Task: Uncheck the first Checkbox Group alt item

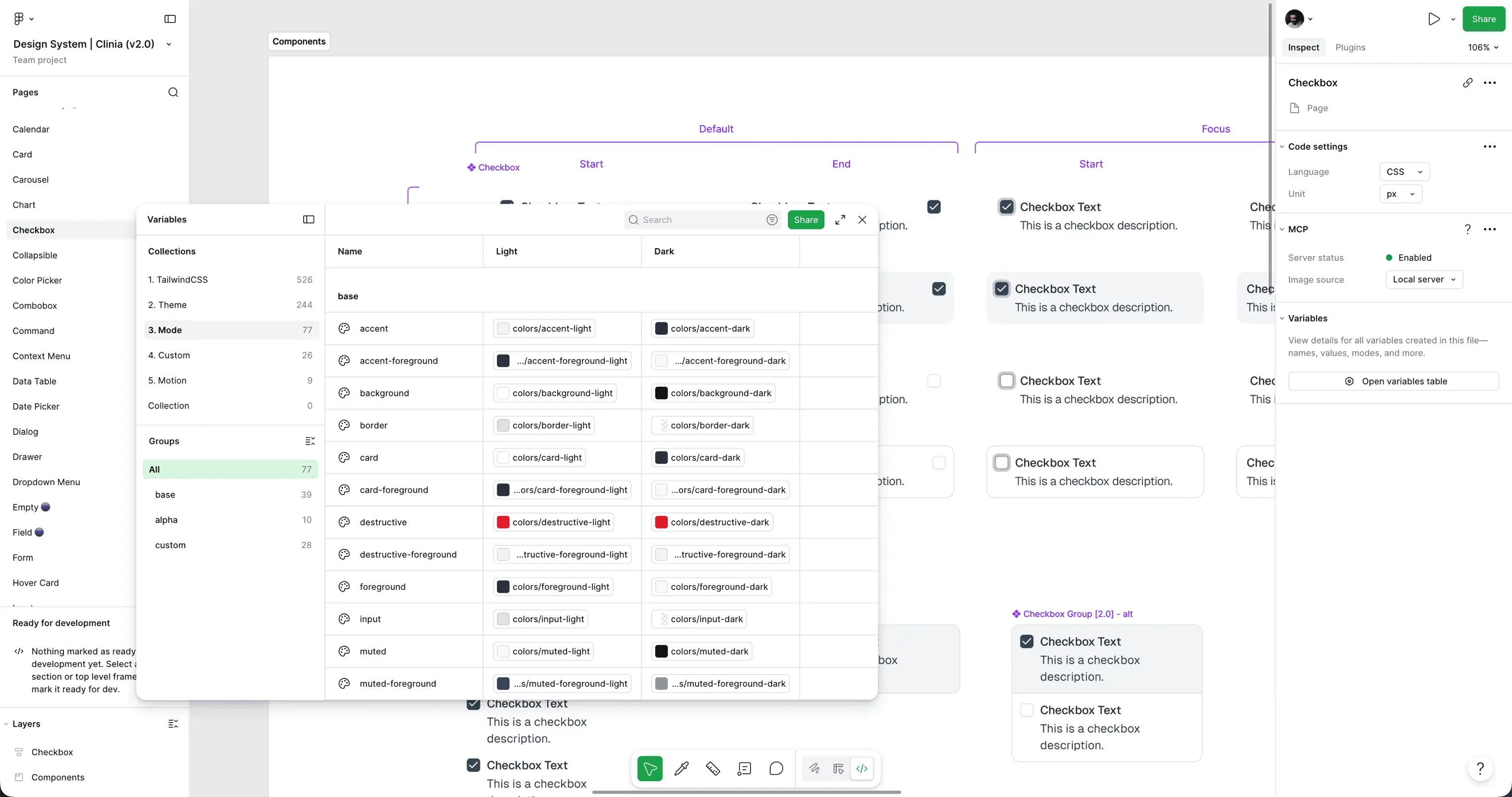Action: (1027, 641)
